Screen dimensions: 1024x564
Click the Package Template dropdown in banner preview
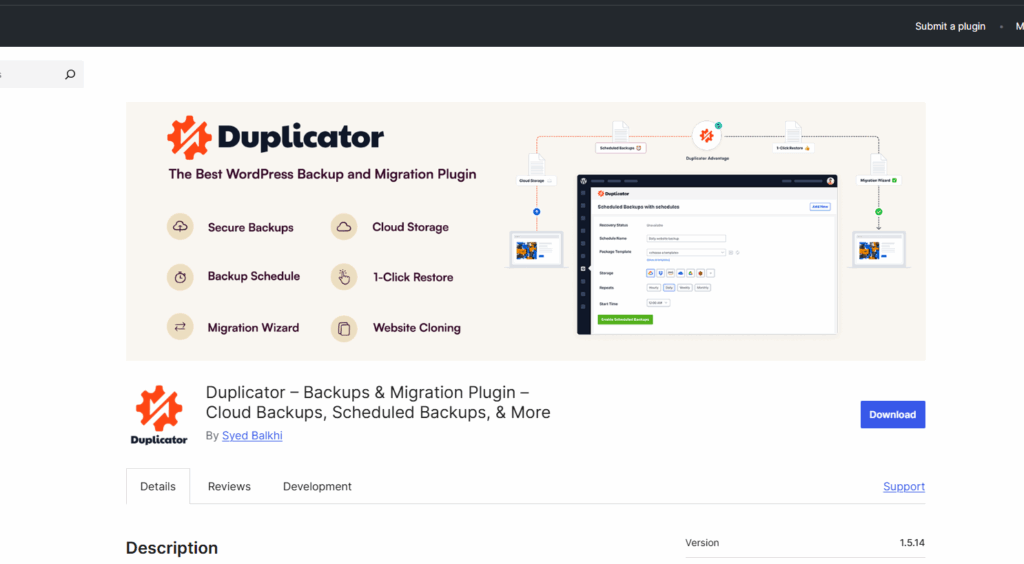pyautogui.click(x=685, y=252)
